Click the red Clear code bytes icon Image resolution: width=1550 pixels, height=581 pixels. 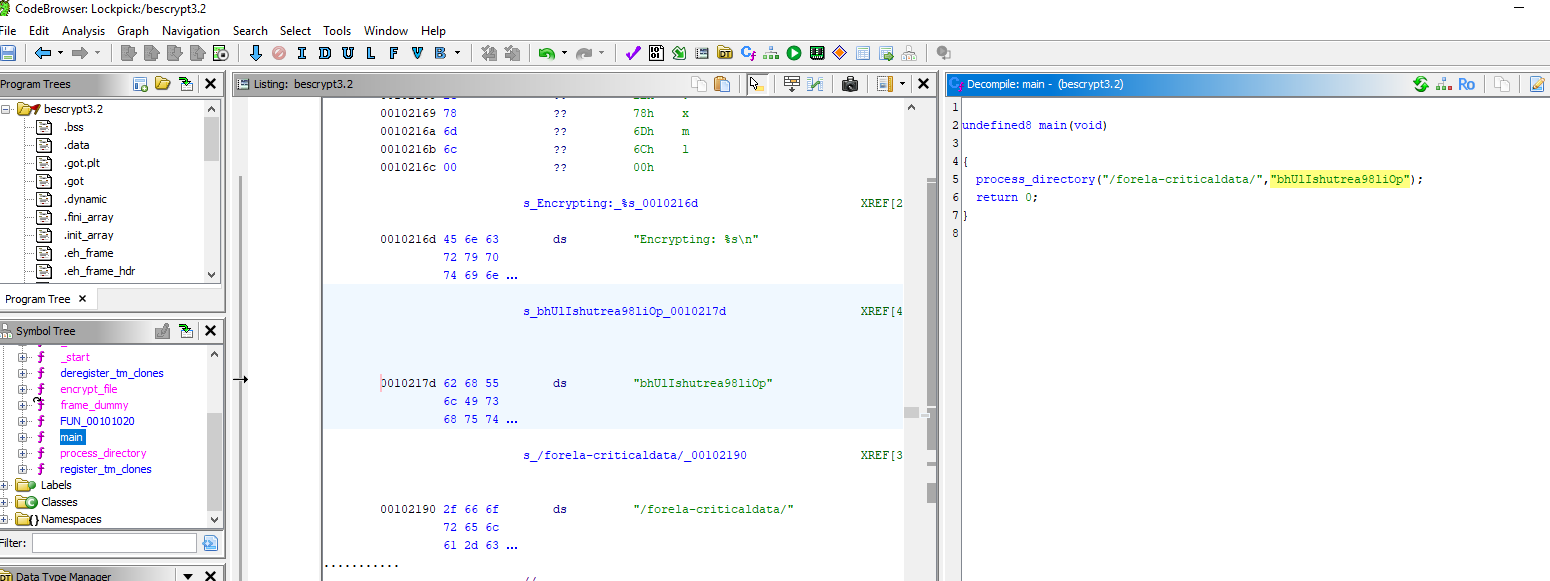(279, 53)
